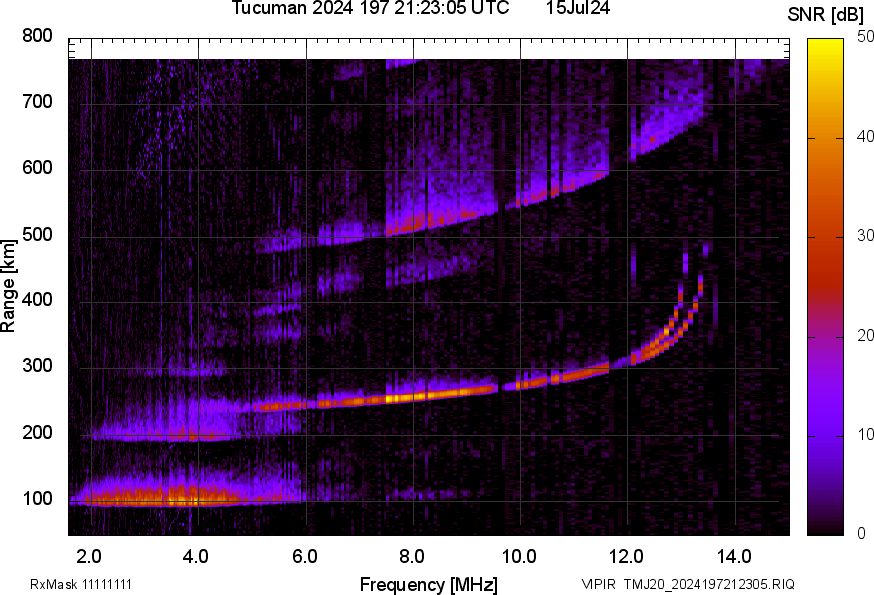Click range tick label '600'

point(37,168)
